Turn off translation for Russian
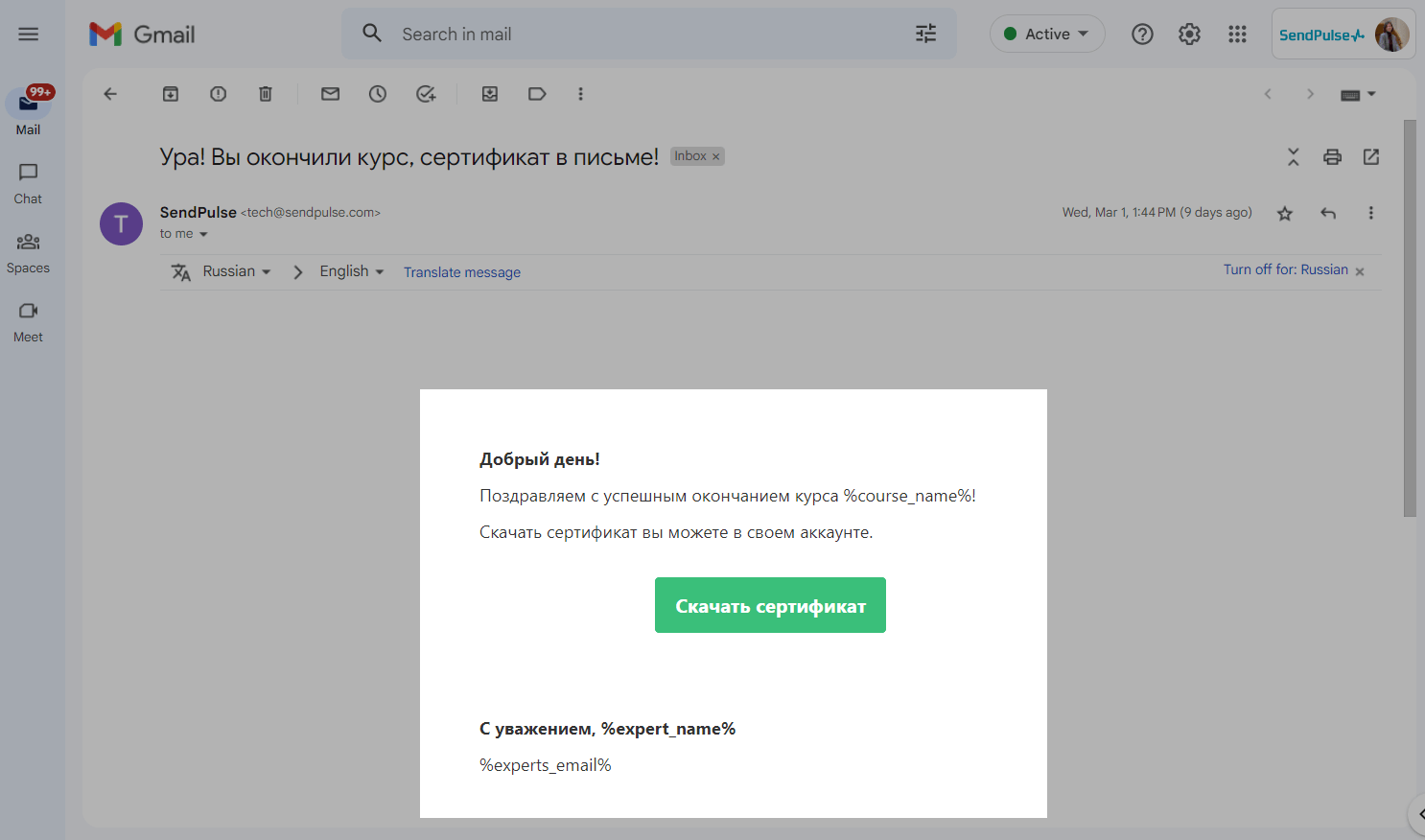This screenshot has width=1425, height=840. pos(1286,270)
